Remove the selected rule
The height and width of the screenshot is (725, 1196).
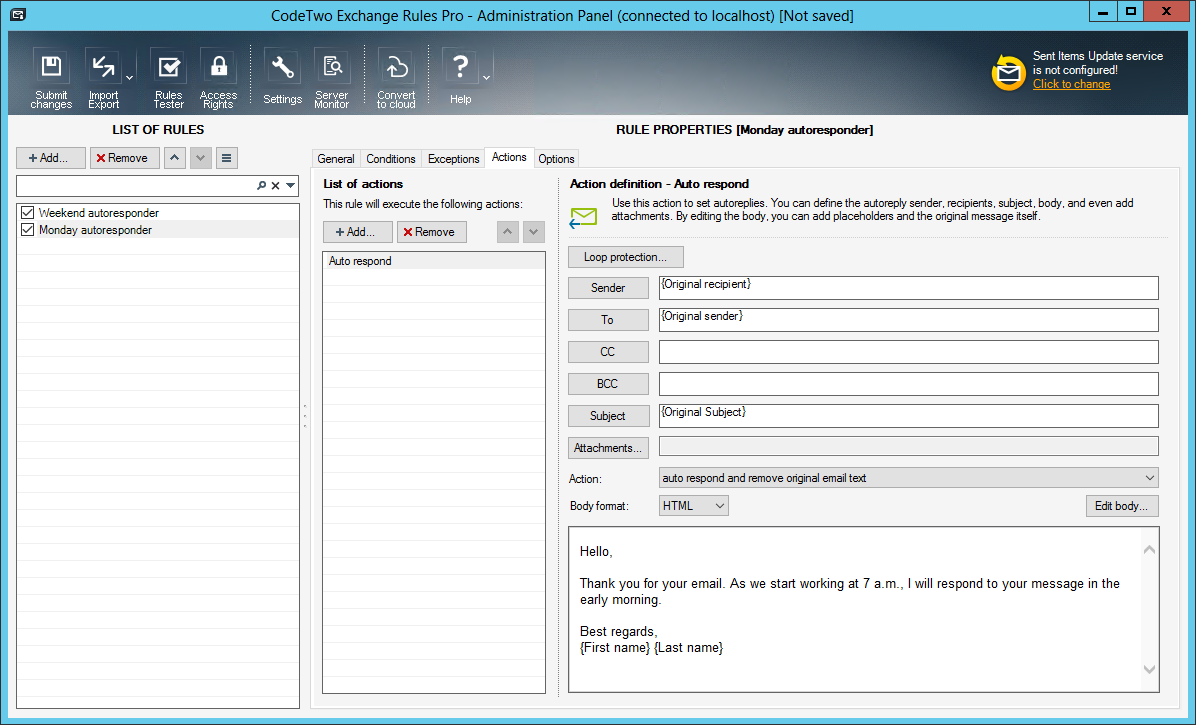pos(124,158)
